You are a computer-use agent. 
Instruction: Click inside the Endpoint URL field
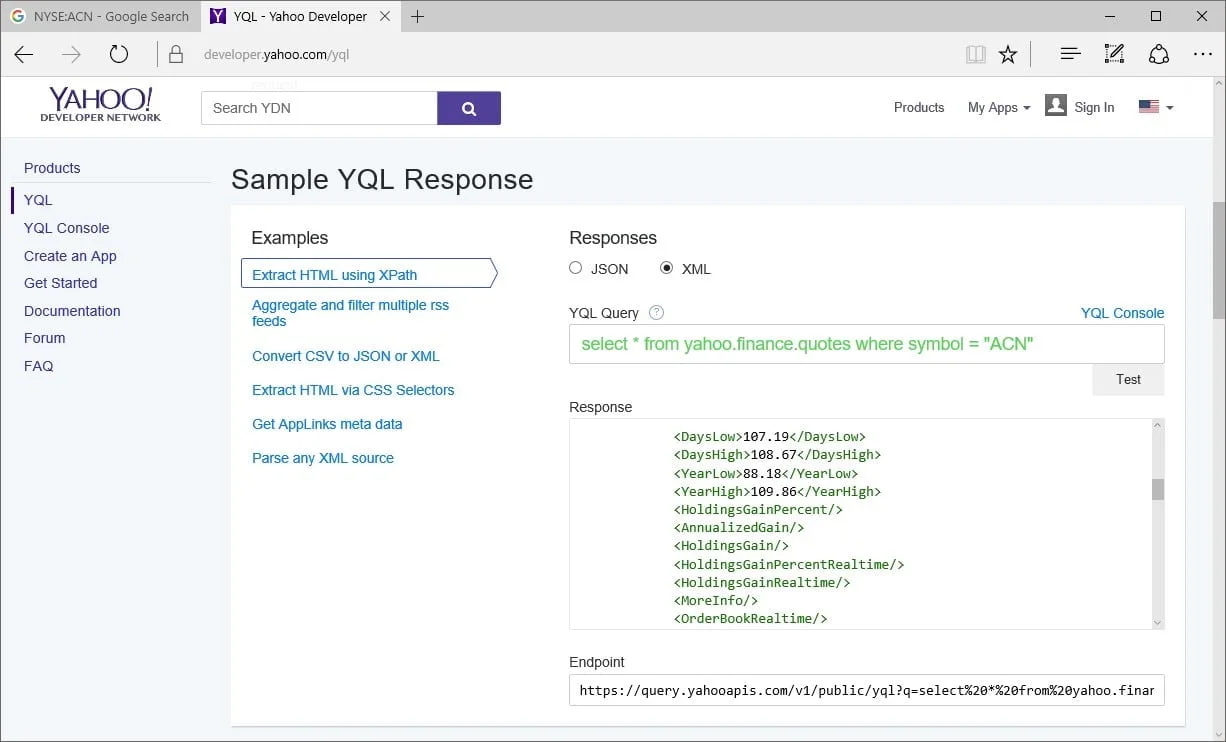866,690
